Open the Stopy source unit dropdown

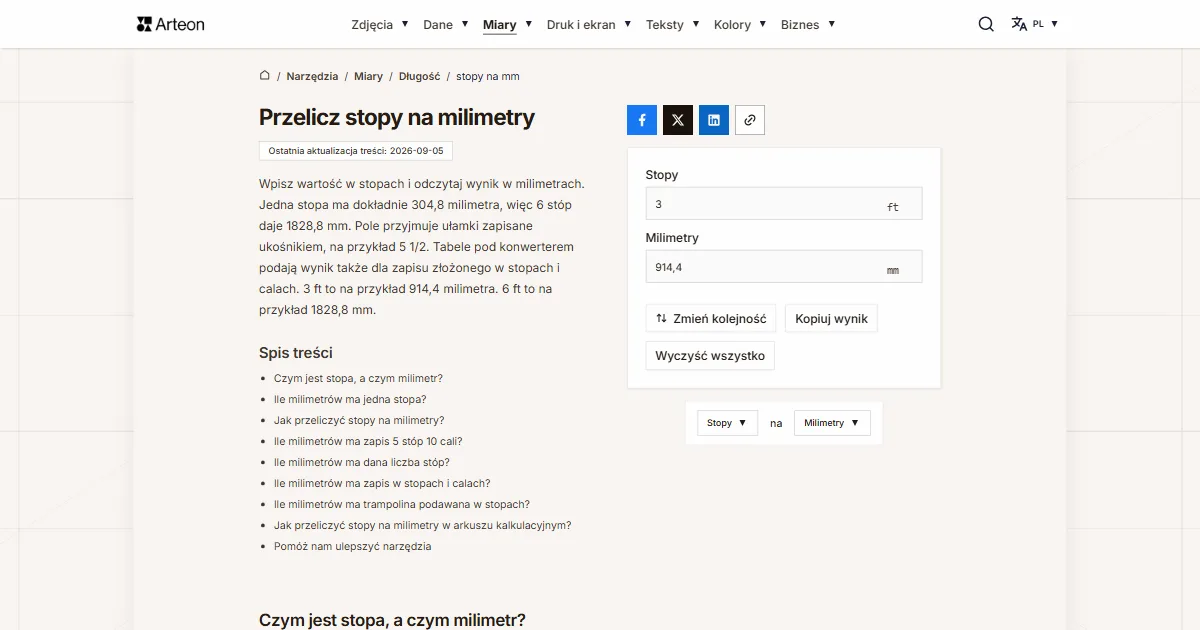727,423
